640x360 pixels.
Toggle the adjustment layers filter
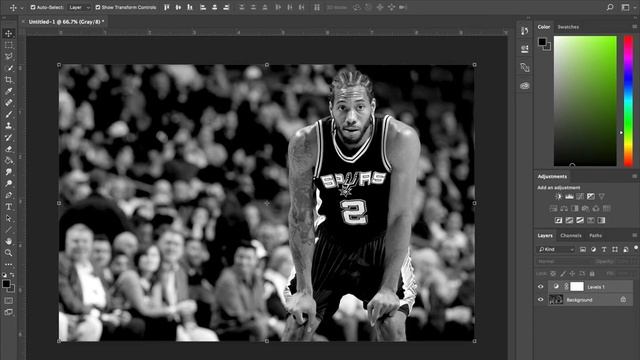point(593,249)
